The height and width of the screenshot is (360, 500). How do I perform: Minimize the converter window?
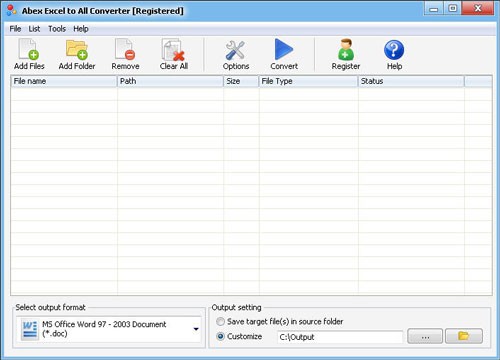pyautogui.click(x=433, y=9)
